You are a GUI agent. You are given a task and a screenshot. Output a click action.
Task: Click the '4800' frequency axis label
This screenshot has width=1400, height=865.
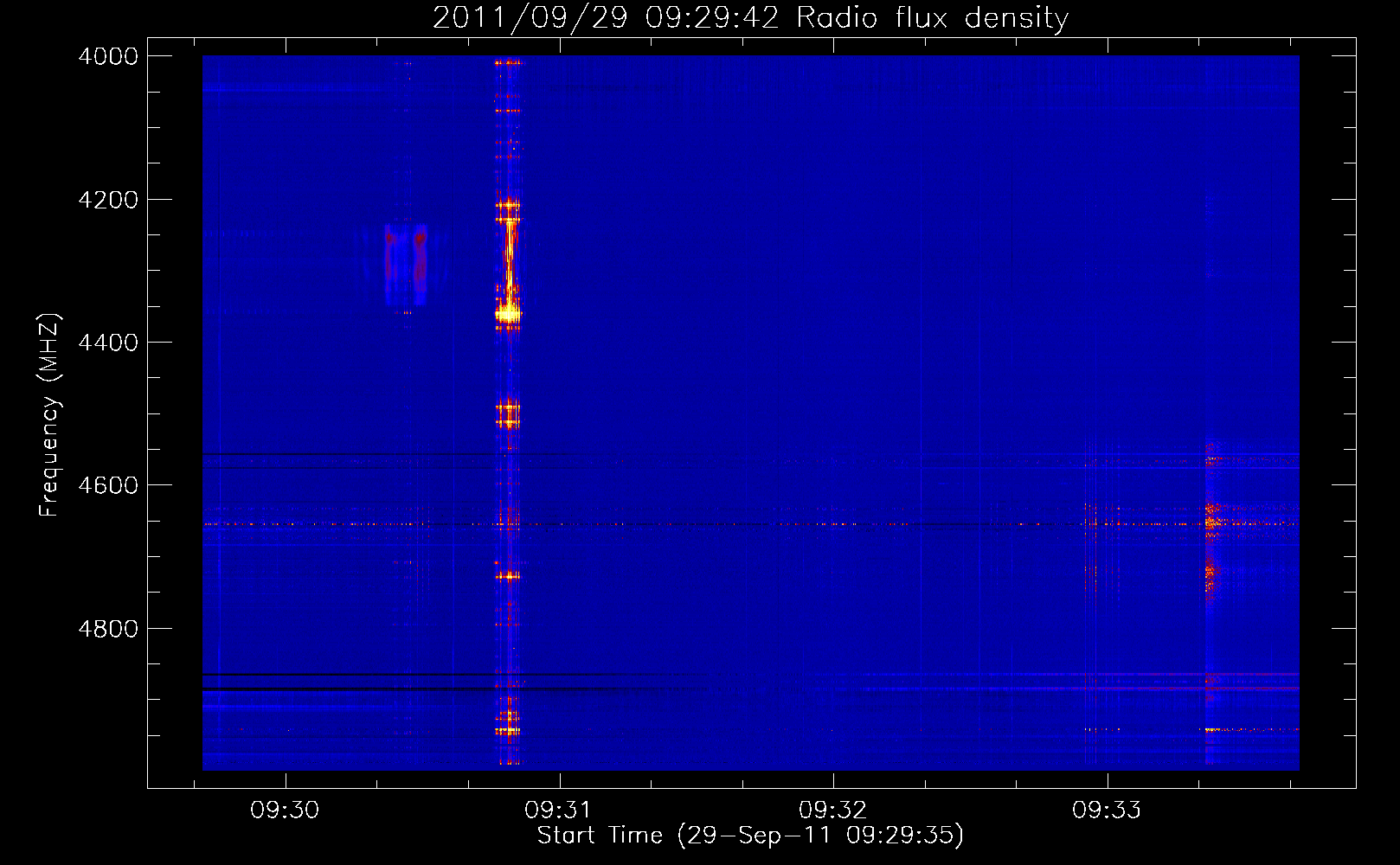108,629
